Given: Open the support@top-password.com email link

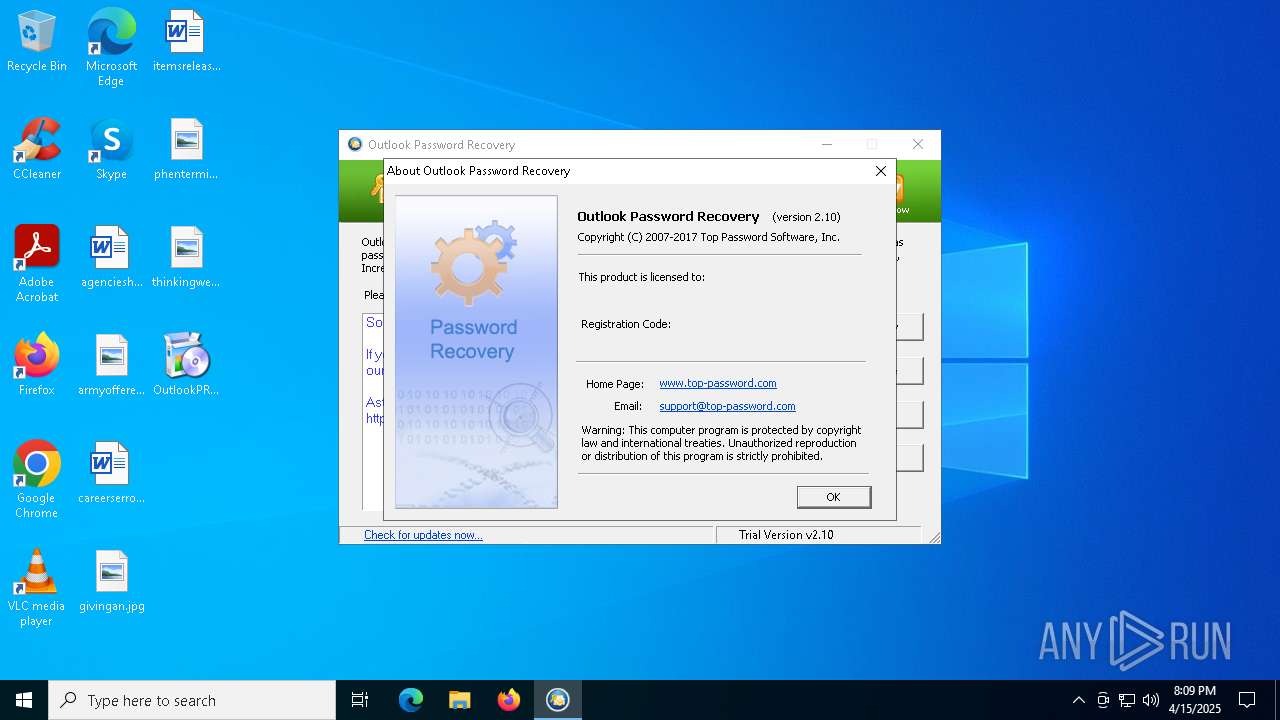Looking at the screenshot, I should pos(727,406).
